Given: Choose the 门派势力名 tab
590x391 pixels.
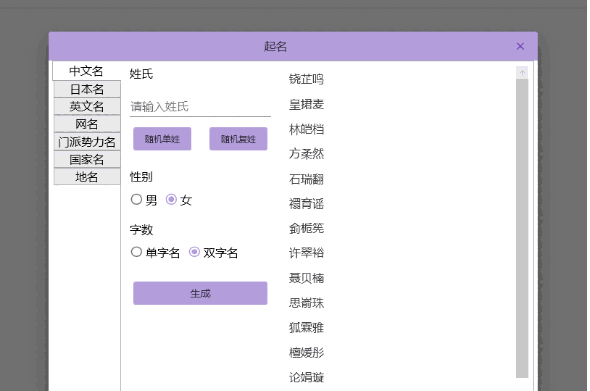Looking at the screenshot, I should click(x=87, y=142).
